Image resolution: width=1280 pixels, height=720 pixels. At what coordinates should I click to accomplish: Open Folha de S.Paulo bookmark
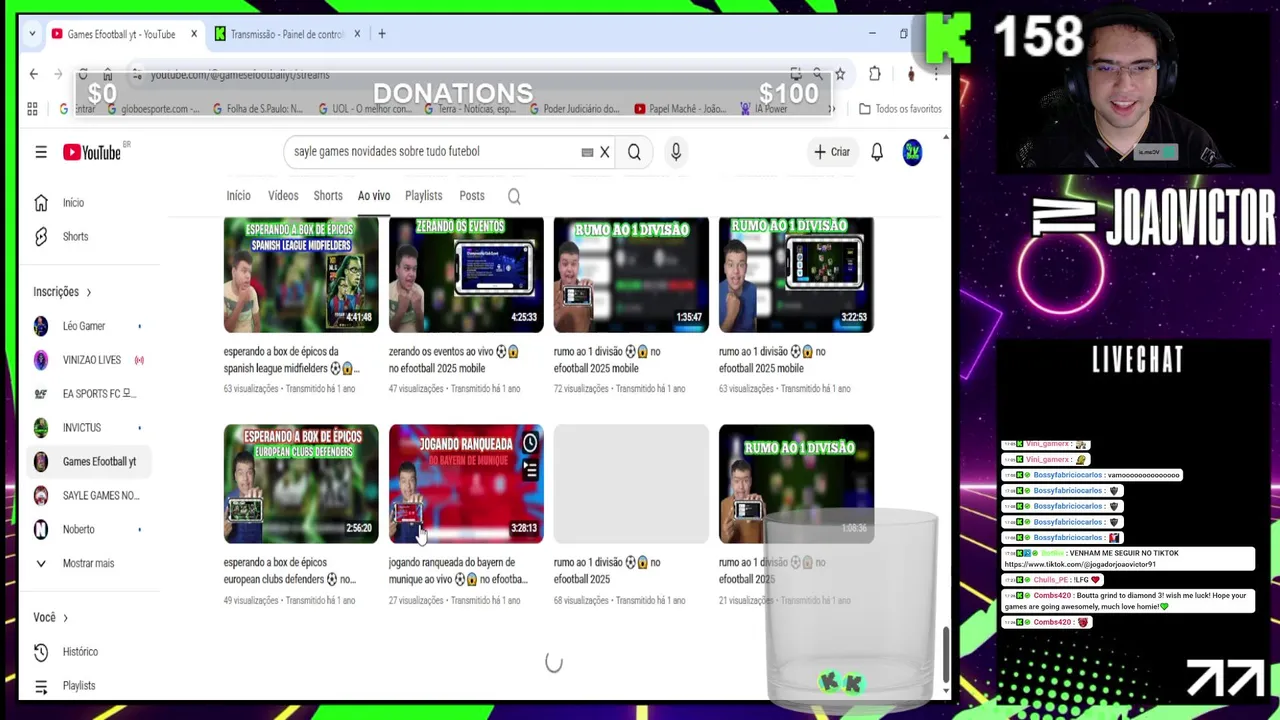click(x=260, y=109)
